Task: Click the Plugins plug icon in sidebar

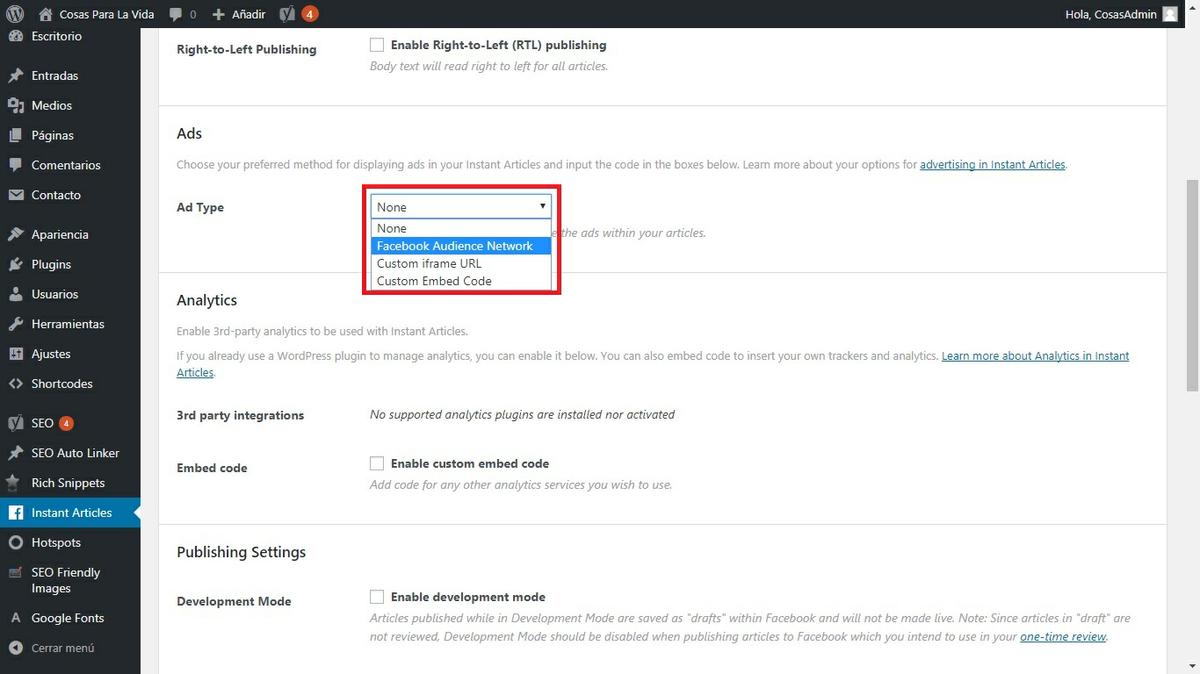Action: tap(15, 265)
